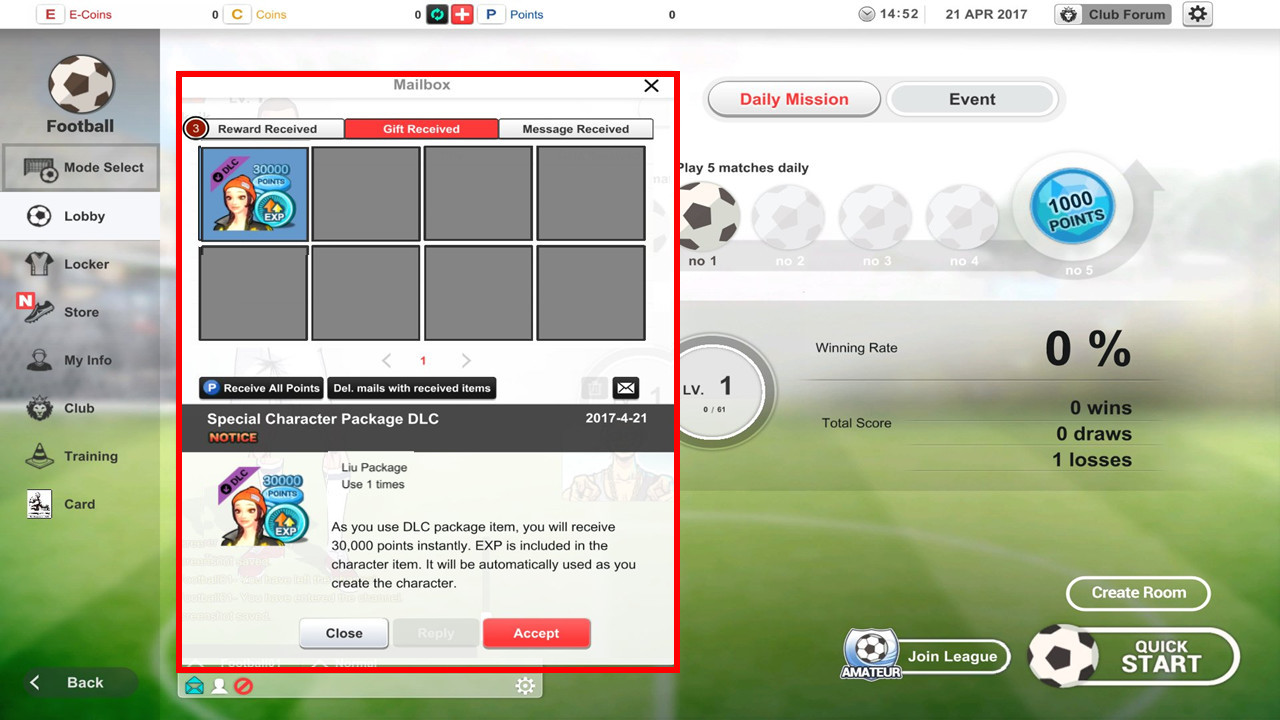Click the friends person icon in chat bar
Image resolution: width=1280 pixels, height=720 pixels.
[x=219, y=686]
